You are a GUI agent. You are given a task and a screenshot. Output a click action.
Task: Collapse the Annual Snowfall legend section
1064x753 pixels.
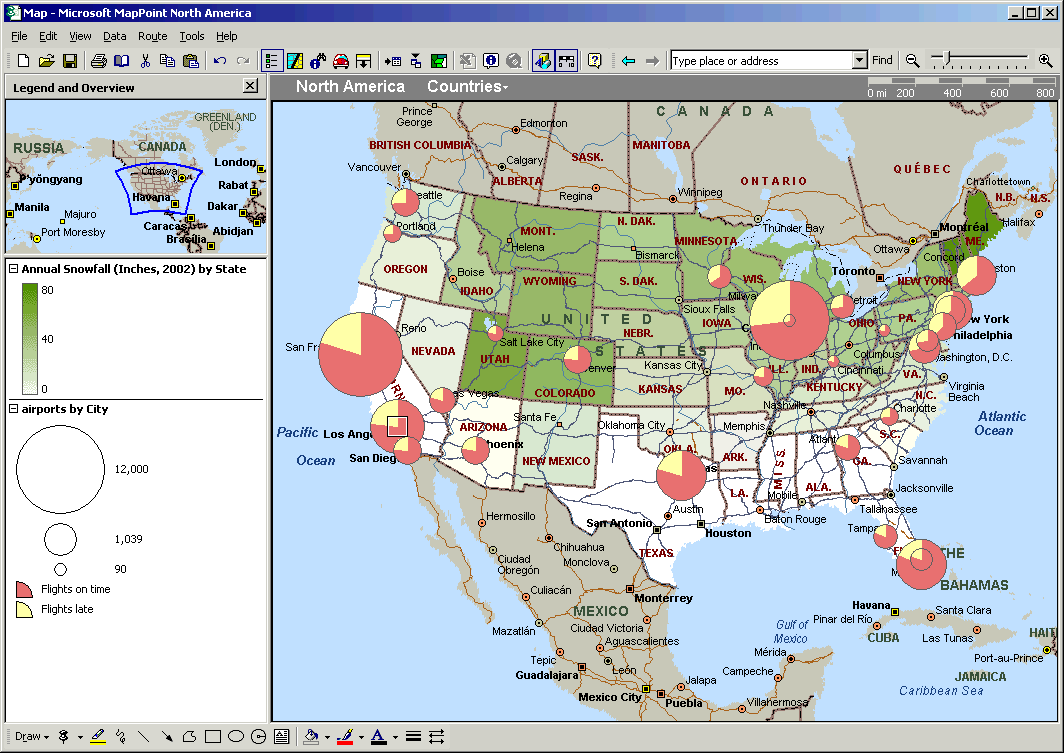[13, 269]
